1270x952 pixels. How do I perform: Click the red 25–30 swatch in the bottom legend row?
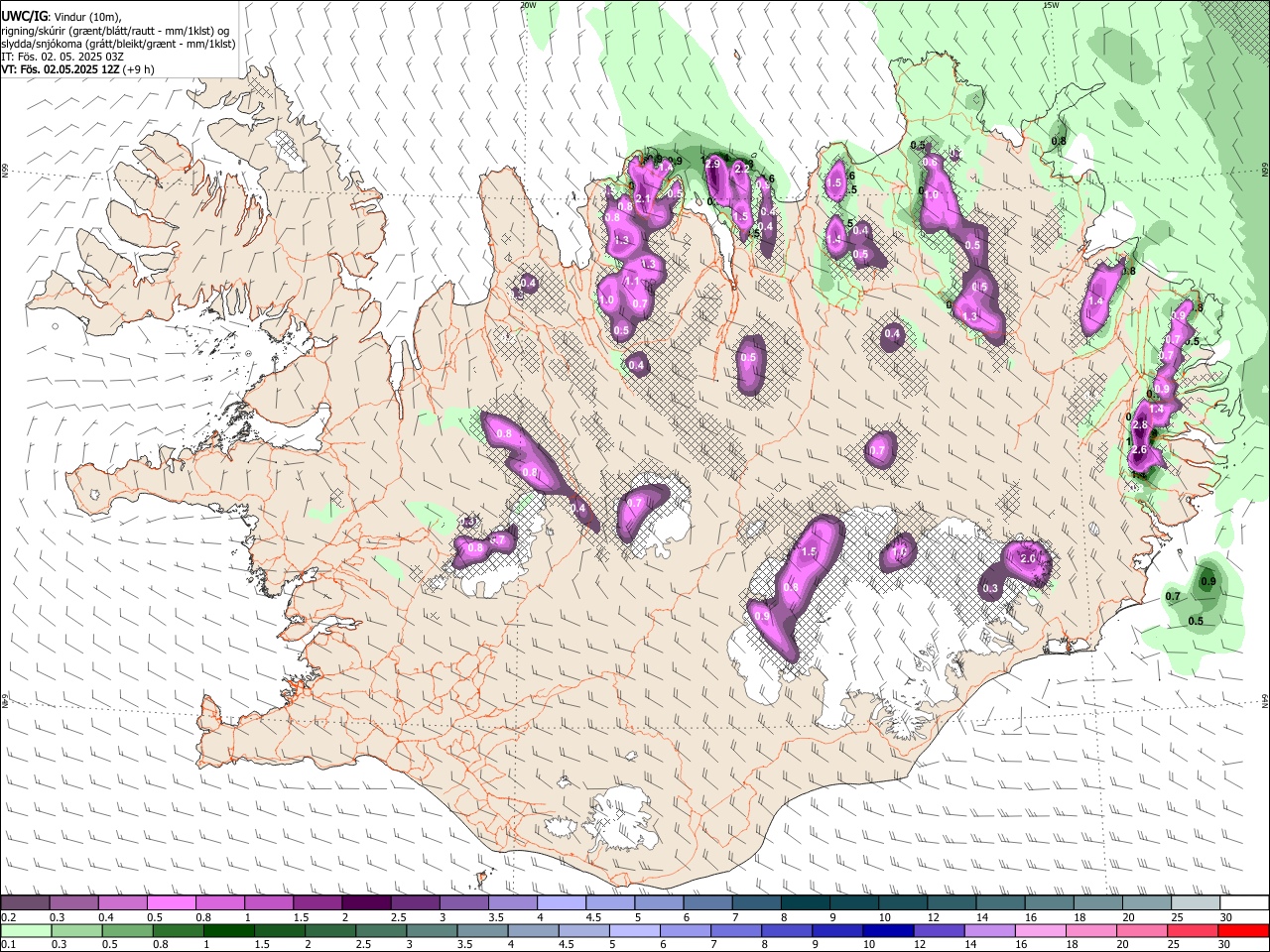coord(1193,931)
